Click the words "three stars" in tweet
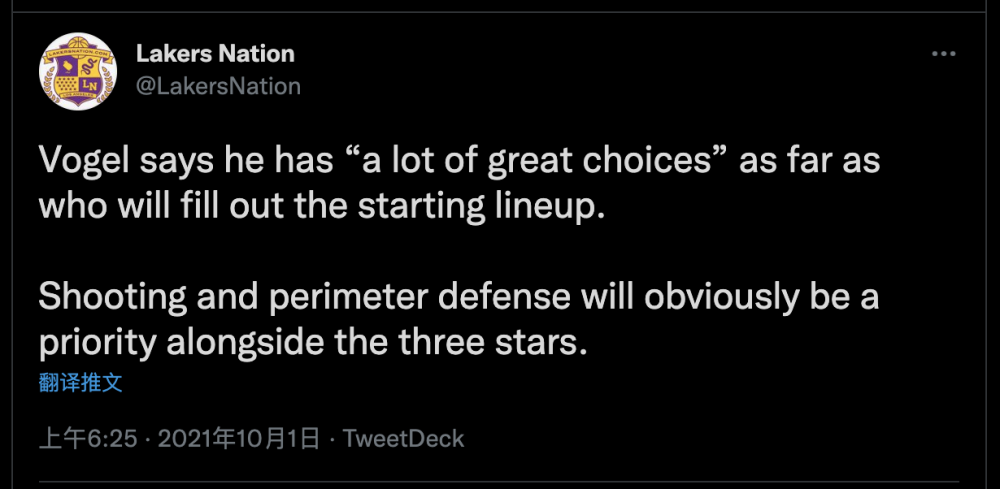The width and height of the screenshot is (1000, 489). coord(492,344)
